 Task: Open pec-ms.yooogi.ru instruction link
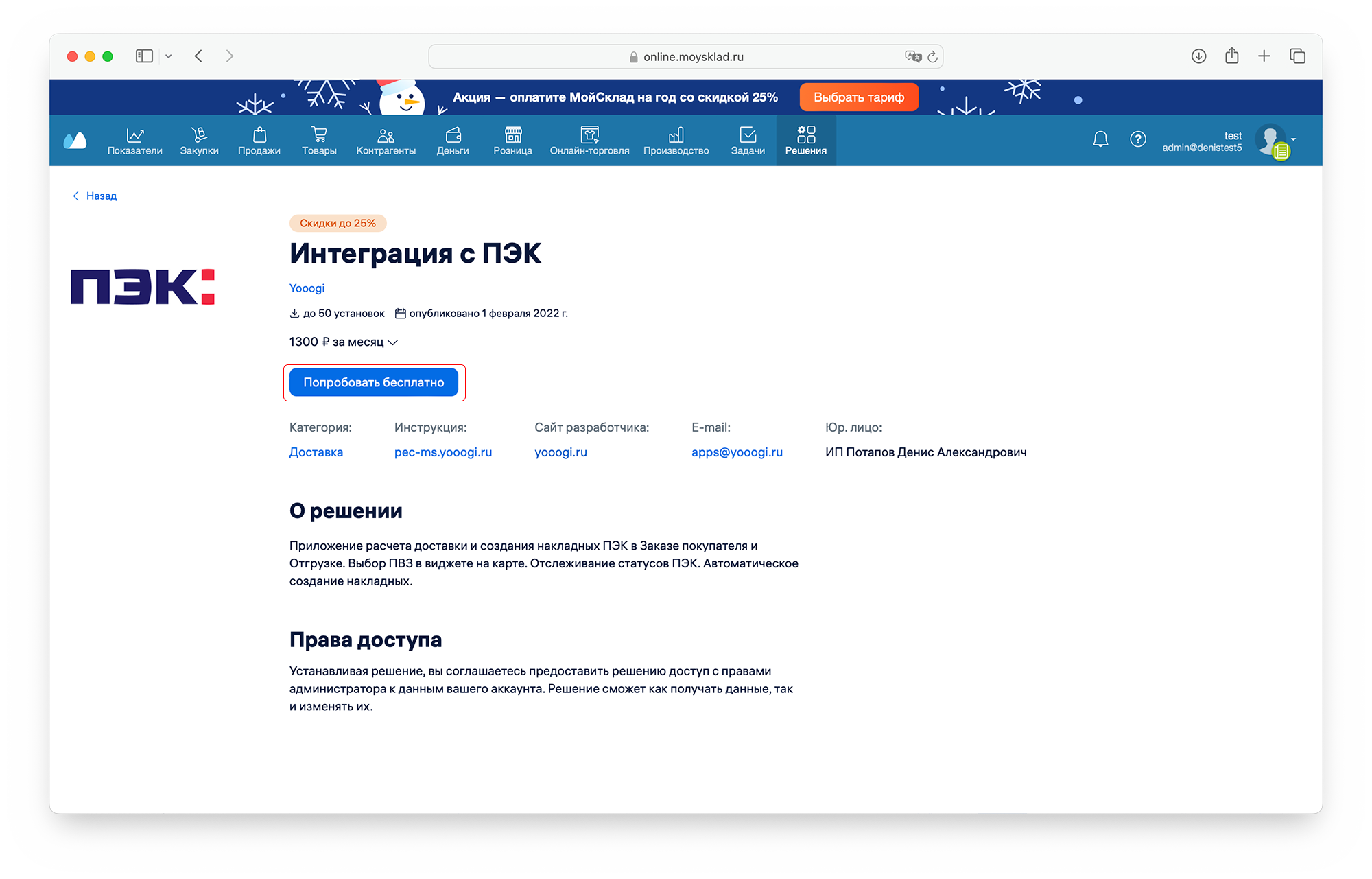(443, 452)
